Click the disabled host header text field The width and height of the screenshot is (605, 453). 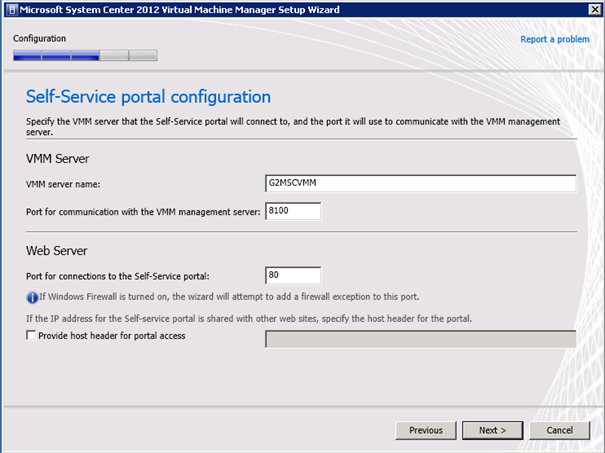tap(421, 339)
